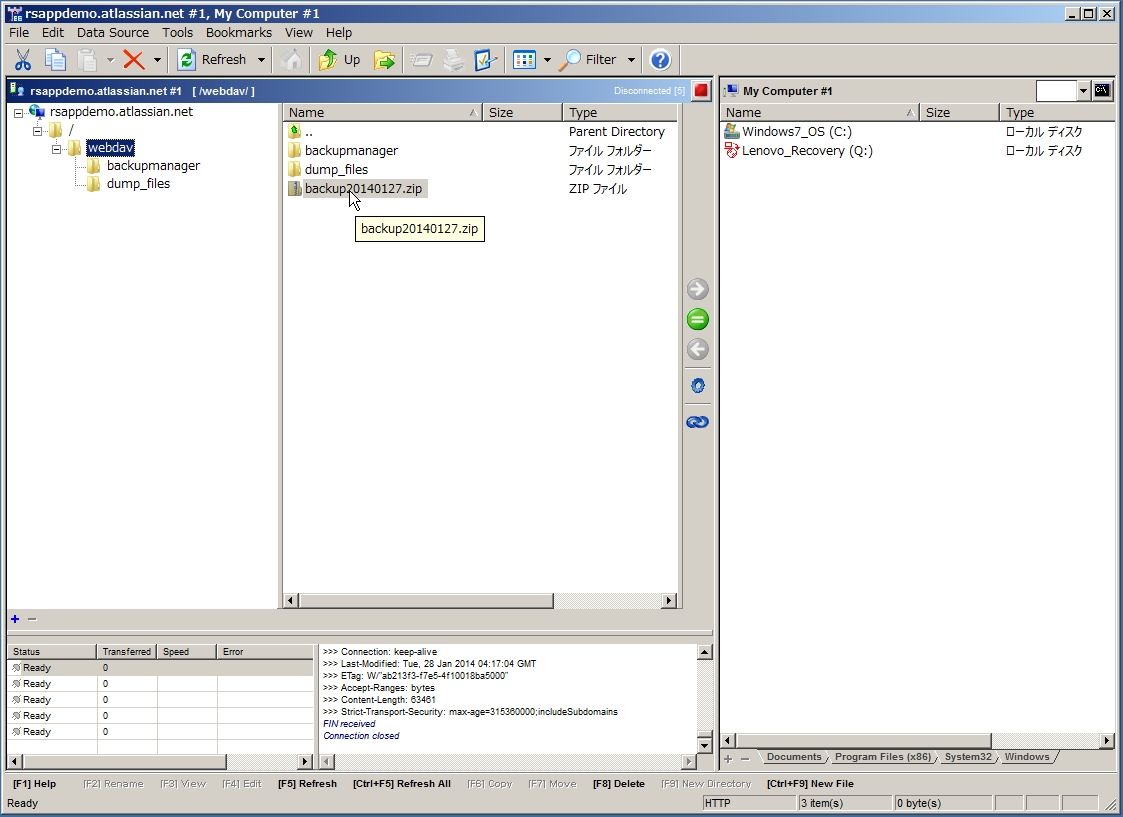Select backupmanager folder in the tree

point(153,166)
